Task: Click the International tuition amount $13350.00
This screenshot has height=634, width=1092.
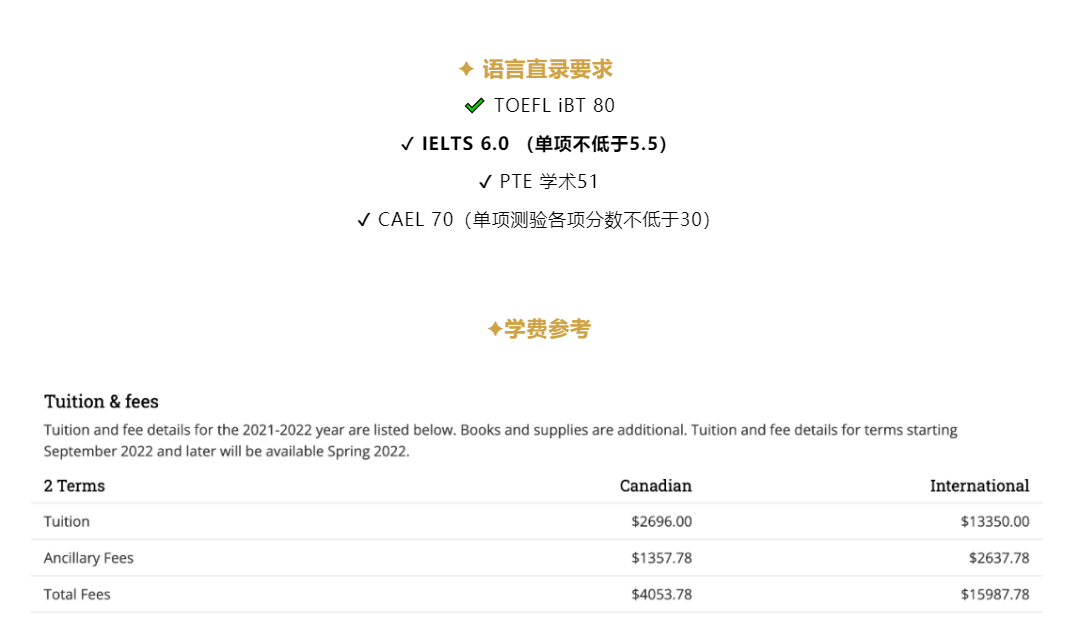Action: click(x=995, y=522)
